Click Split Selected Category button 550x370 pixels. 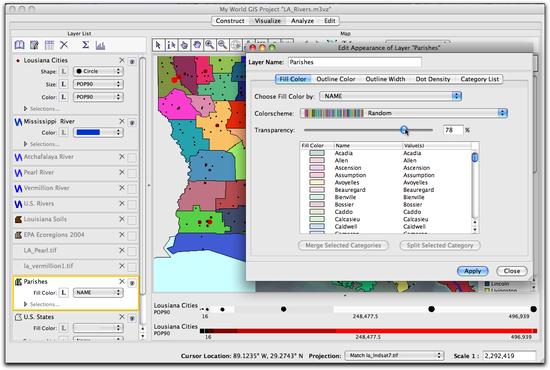tap(440, 245)
